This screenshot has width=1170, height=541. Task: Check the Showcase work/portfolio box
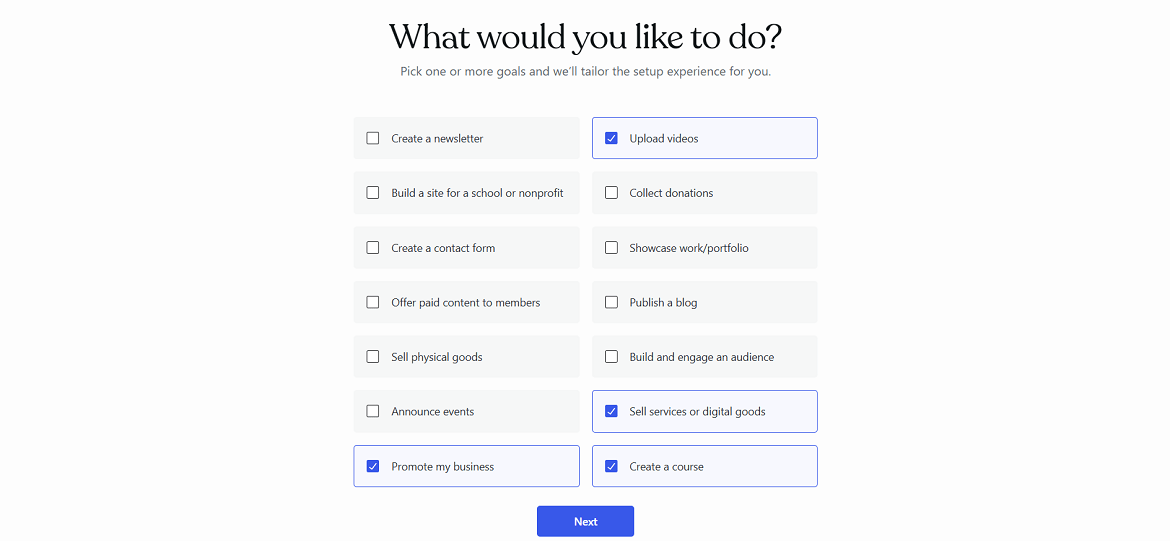(x=611, y=248)
